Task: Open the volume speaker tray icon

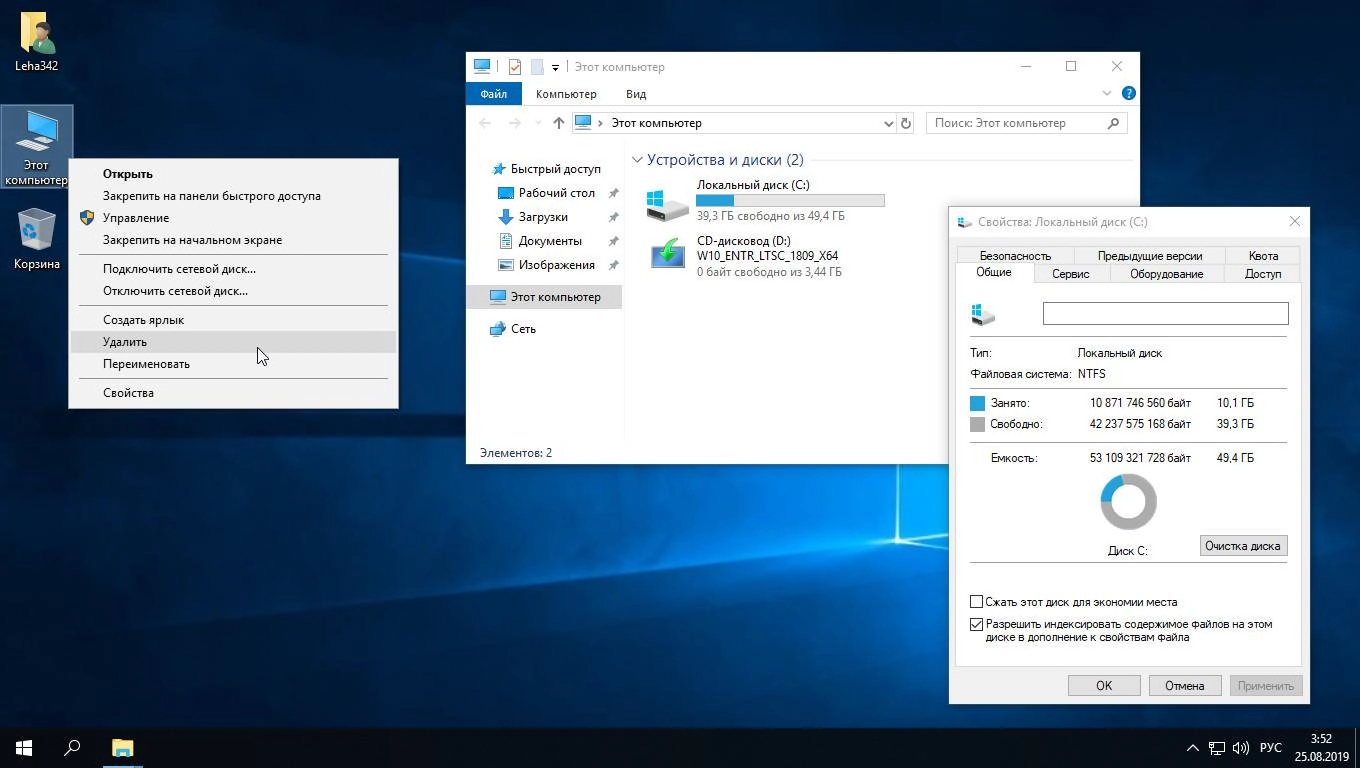Action: point(1241,748)
